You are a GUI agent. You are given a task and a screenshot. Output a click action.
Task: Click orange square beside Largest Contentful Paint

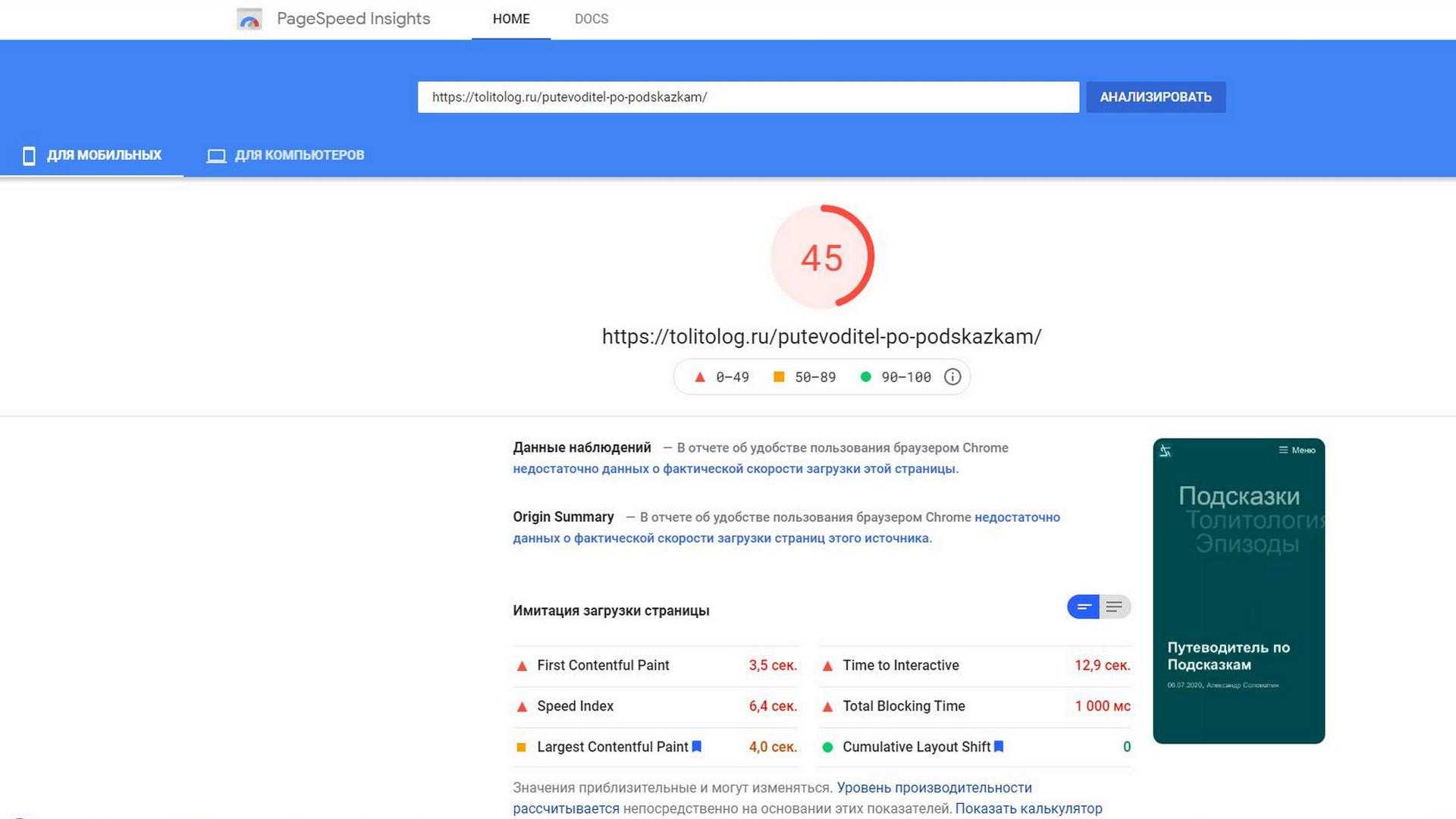(x=521, y=747)
